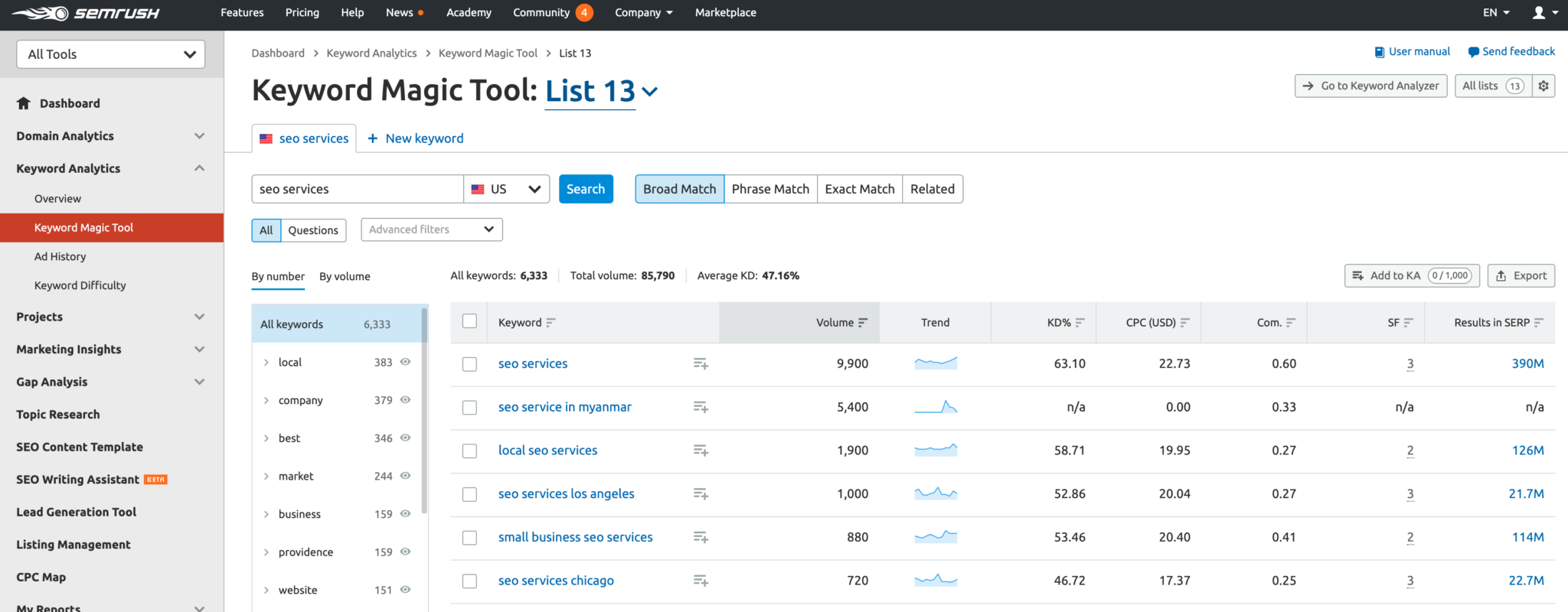The image size is (1568, 612).
Task: Add 'small business seo services' to analyzer icon
Action: point(701,538)
